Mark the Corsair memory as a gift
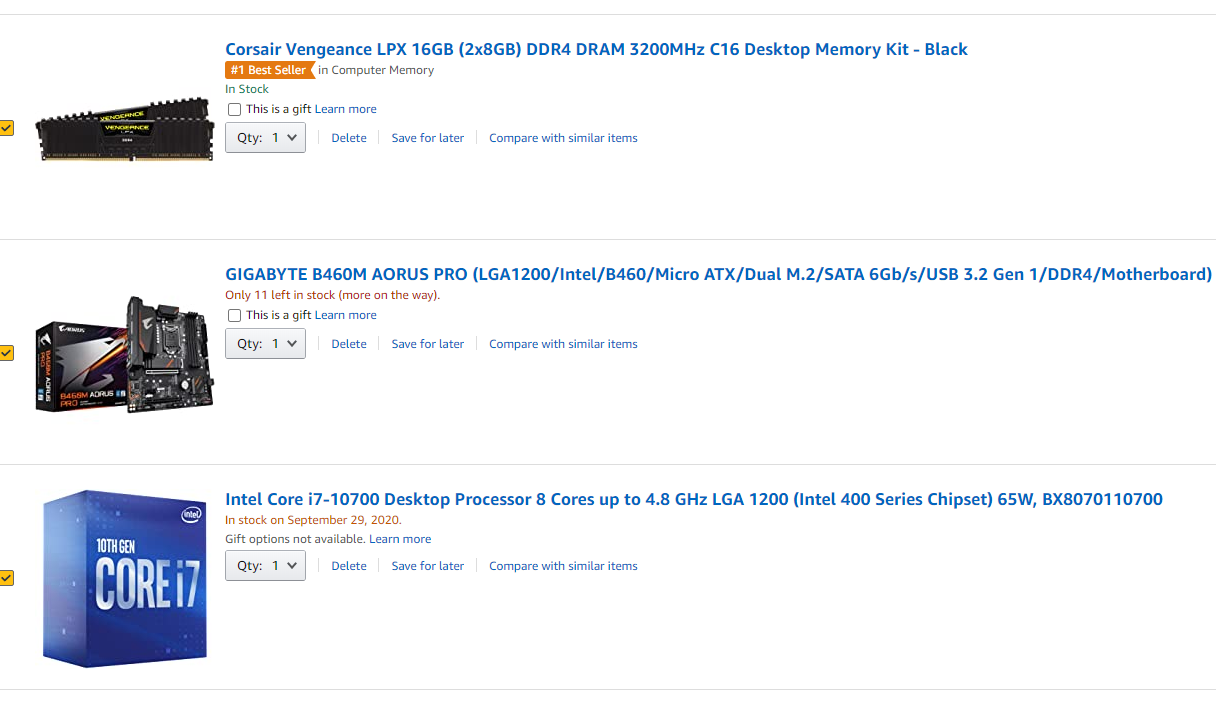Viewport: 1216px width, 718px height. 234,109
